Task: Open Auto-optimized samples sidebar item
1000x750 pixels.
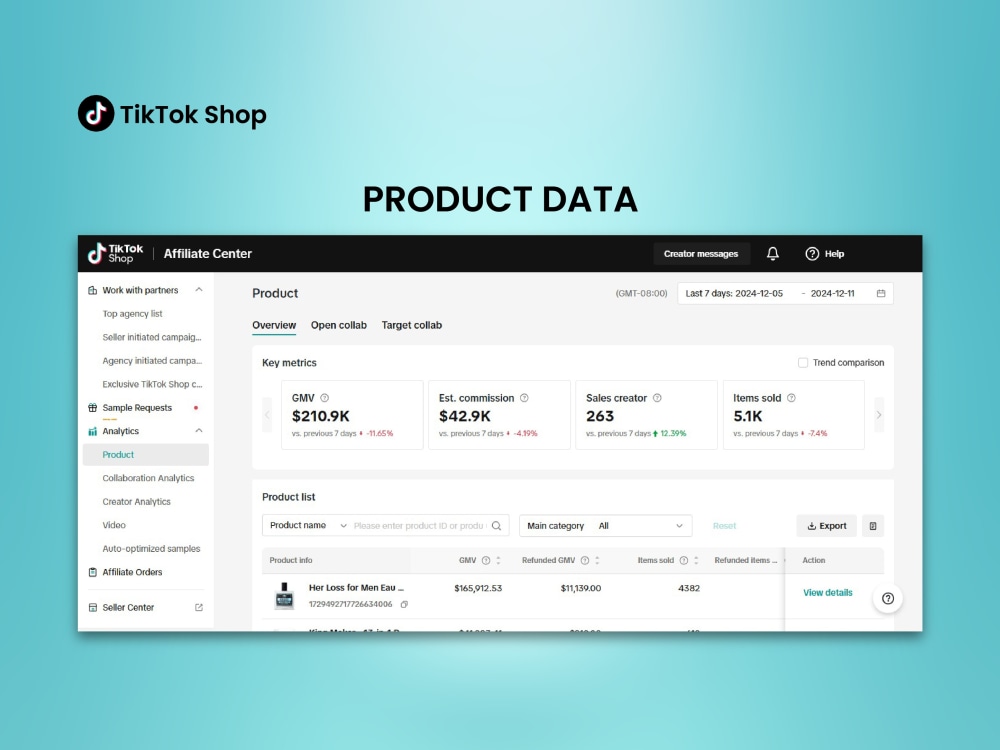Action: pos(151,548)
